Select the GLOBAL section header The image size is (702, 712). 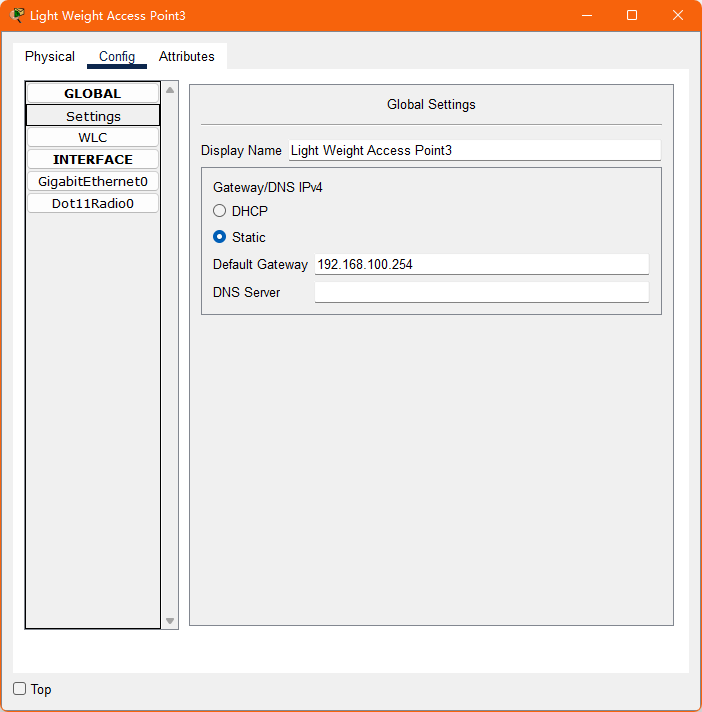coord(93,94)
